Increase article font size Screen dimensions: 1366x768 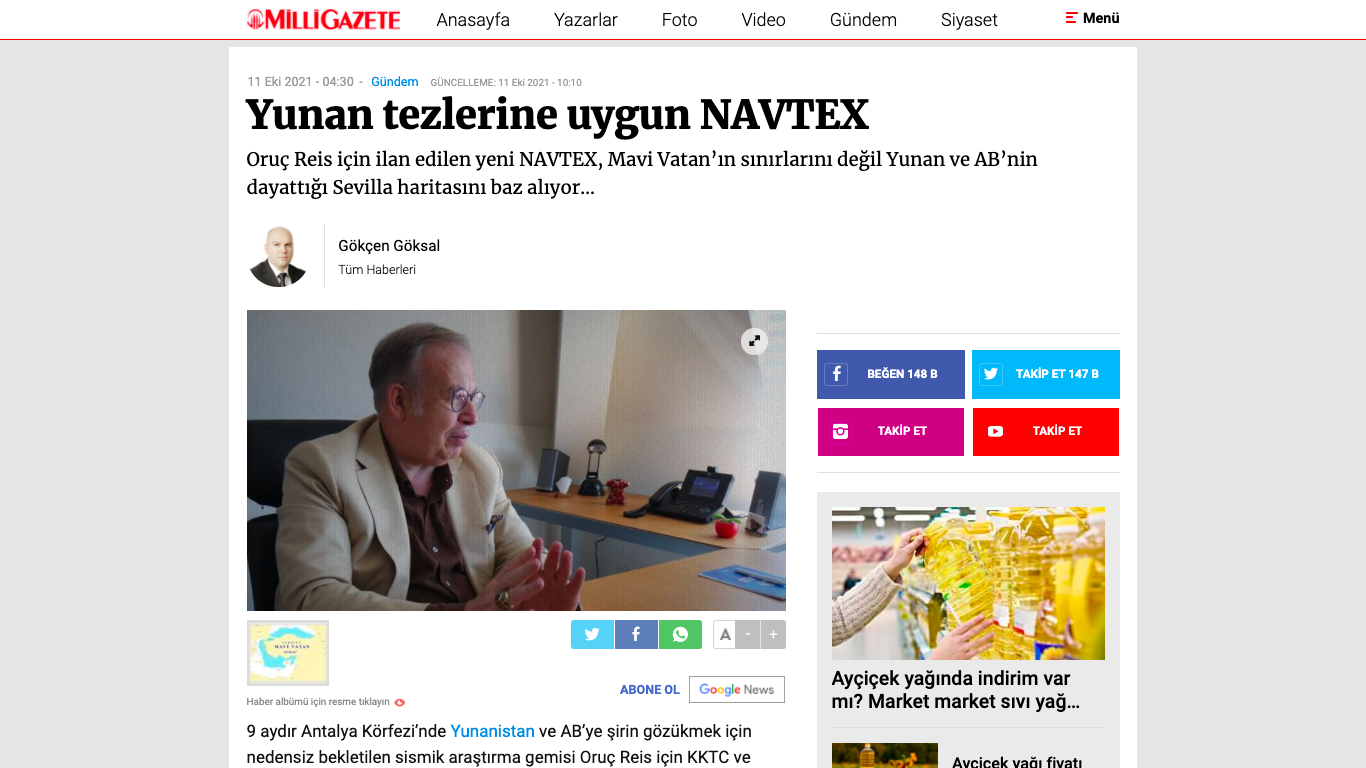tap(773, 634)
